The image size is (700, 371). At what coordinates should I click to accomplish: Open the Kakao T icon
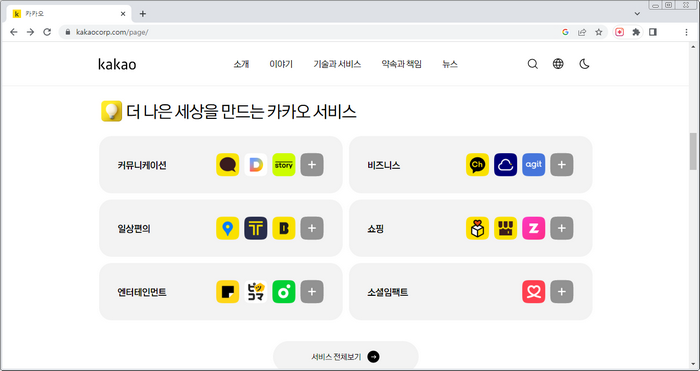point(256,228)
